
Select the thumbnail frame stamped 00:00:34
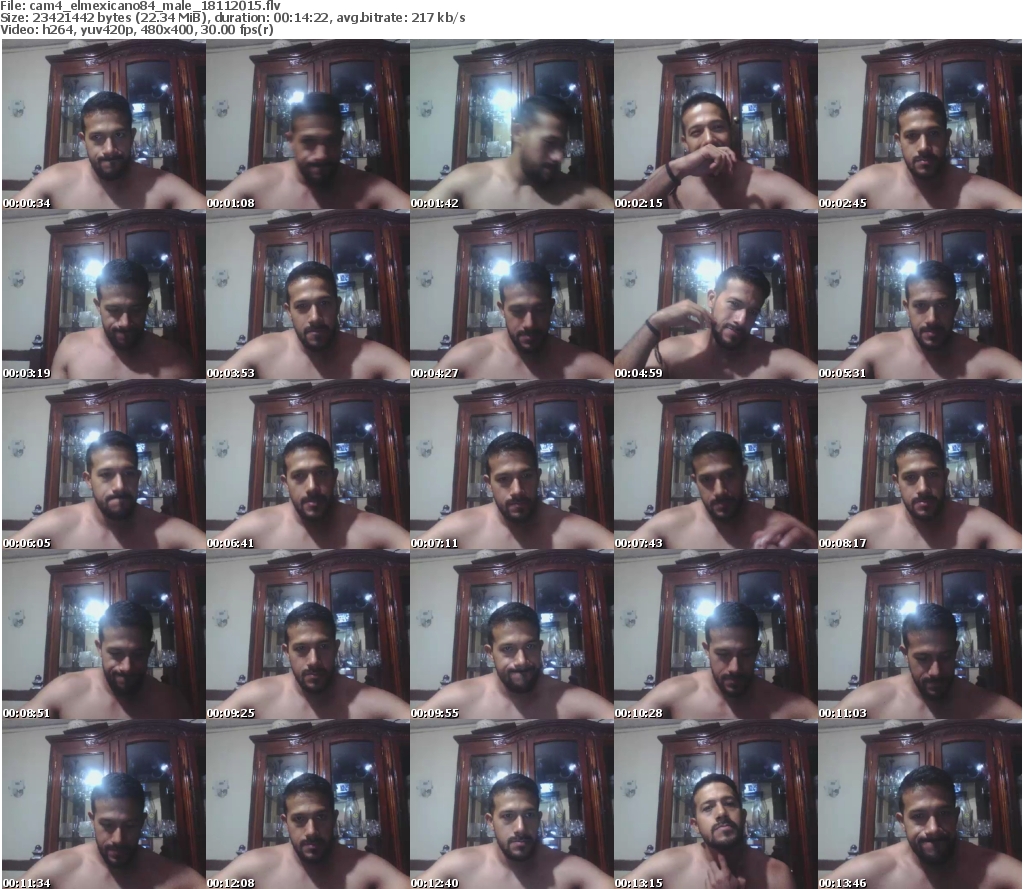click(x=104, y=124)
